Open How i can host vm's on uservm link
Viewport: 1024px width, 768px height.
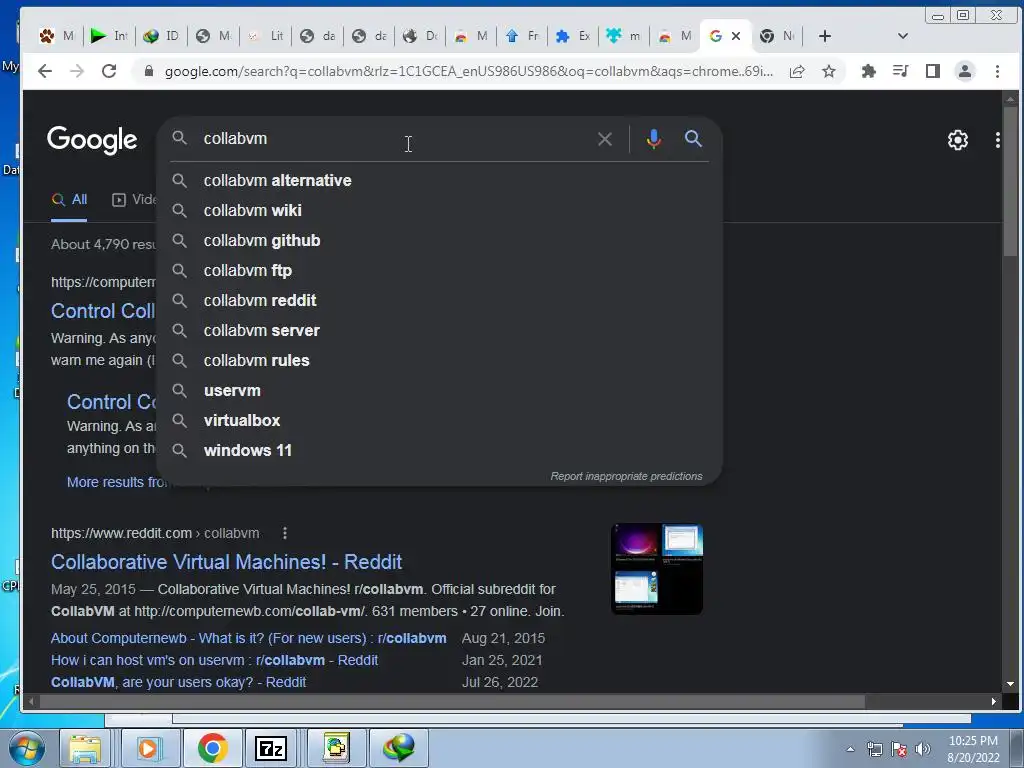click(214, 660)
